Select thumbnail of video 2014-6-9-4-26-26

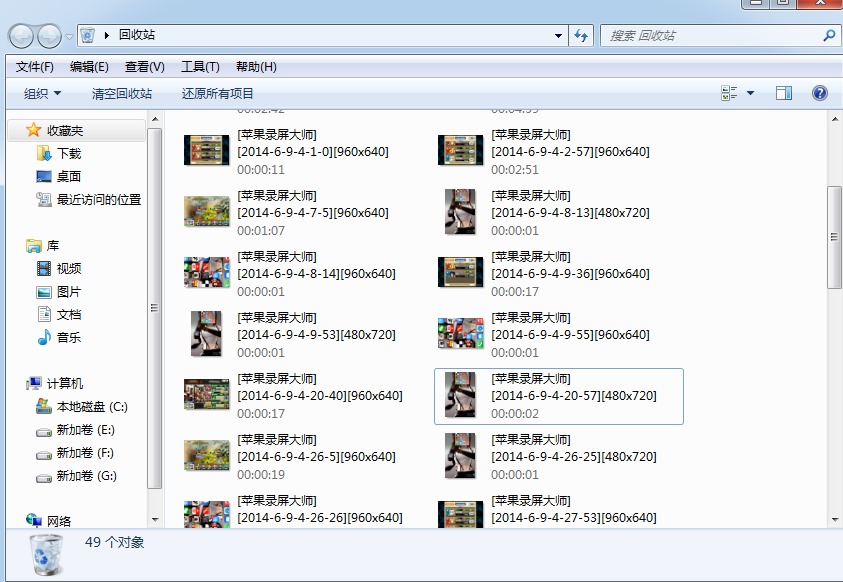[x=206, y=514]
